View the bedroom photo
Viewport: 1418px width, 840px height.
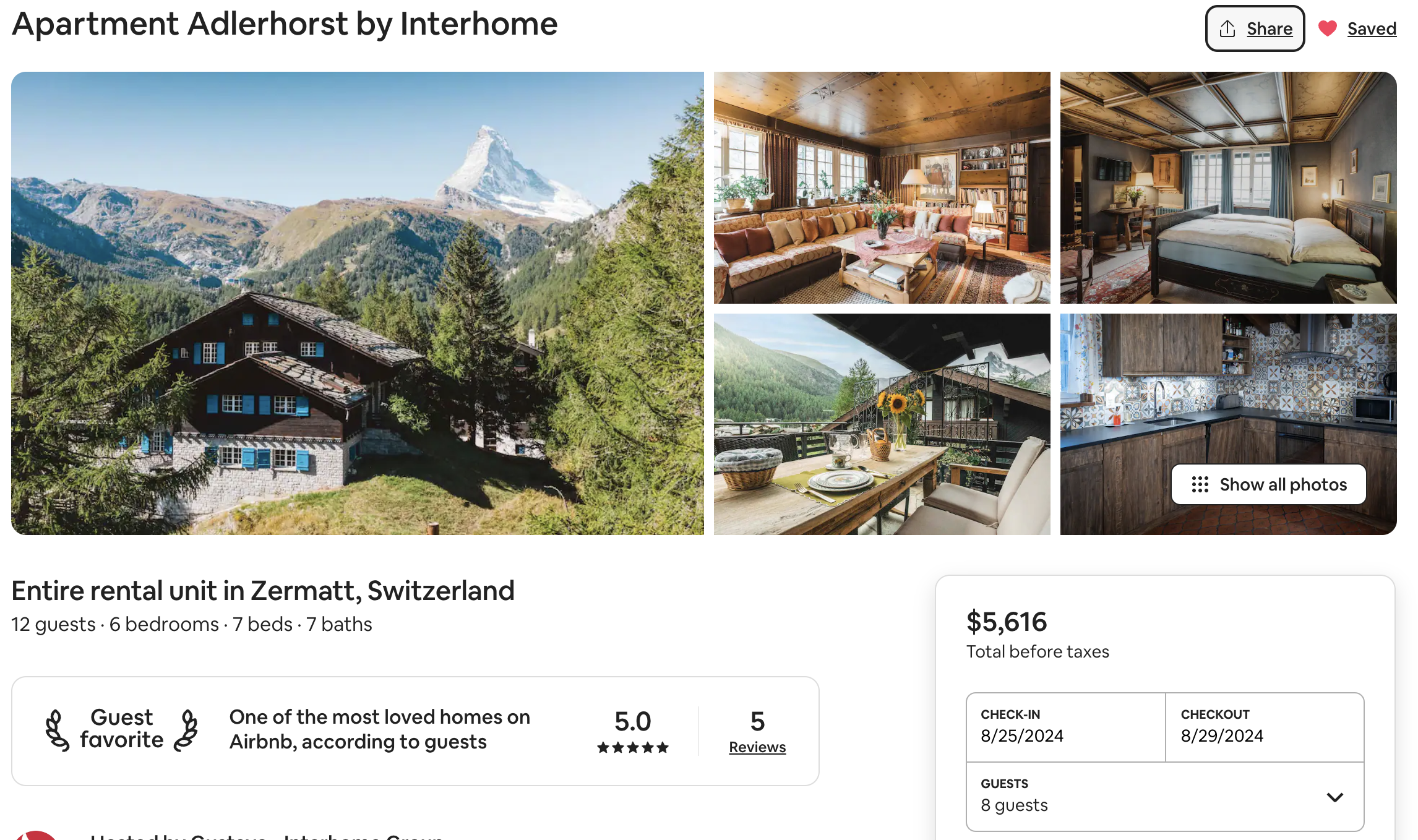[x=1228, y=187]
